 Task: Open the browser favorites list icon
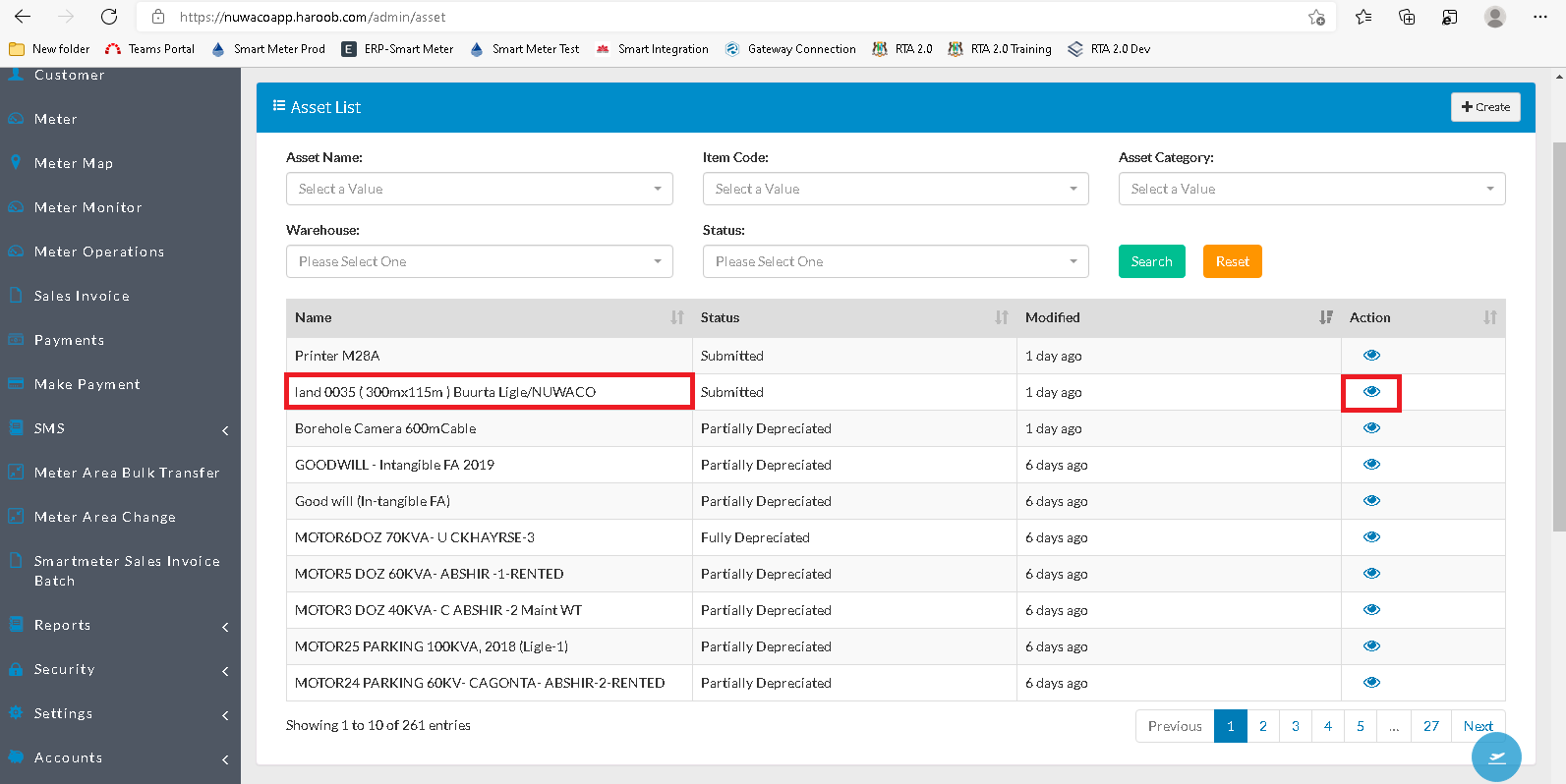(x=1363, y=17)
